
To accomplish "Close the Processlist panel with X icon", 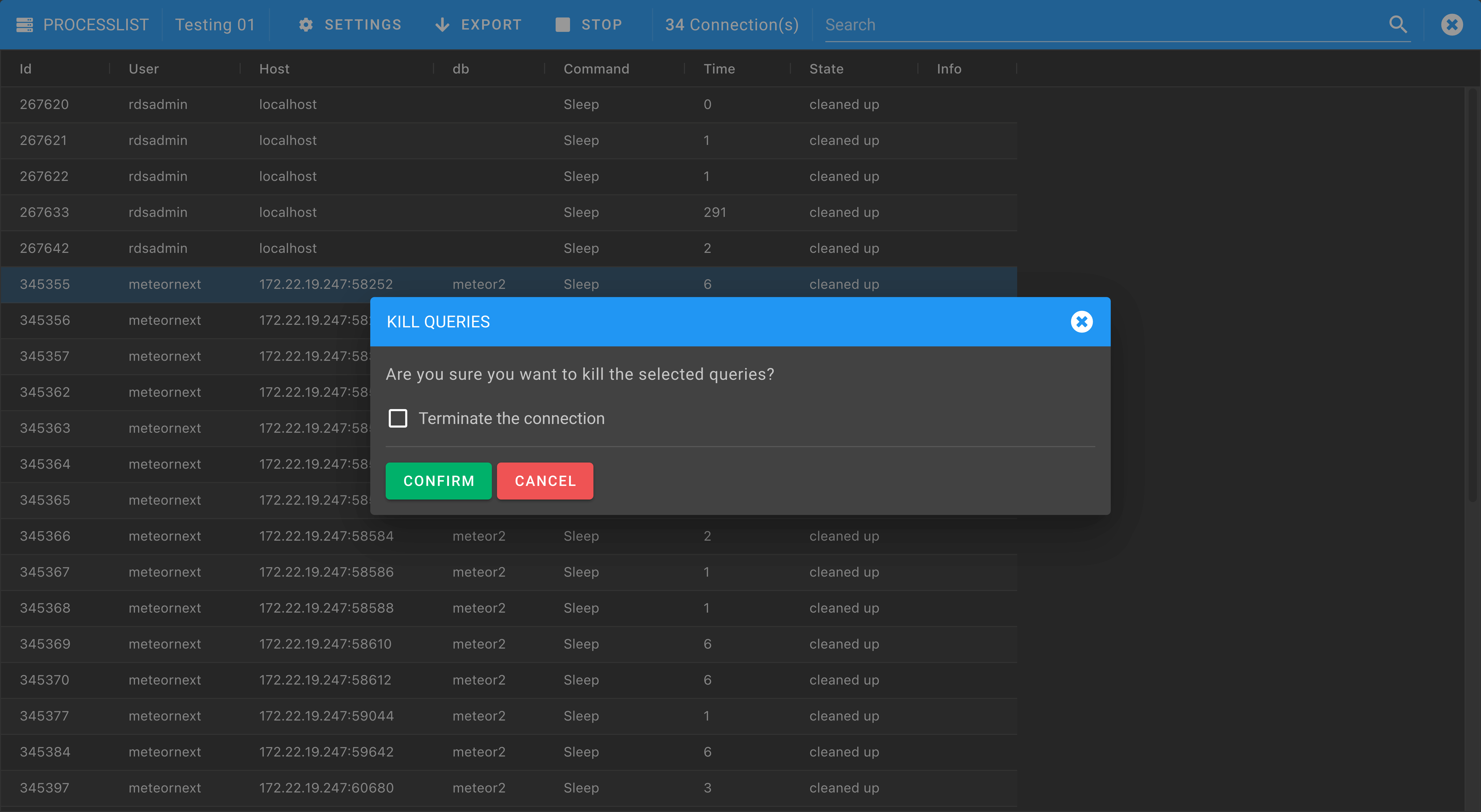I will click(1452, 25).
